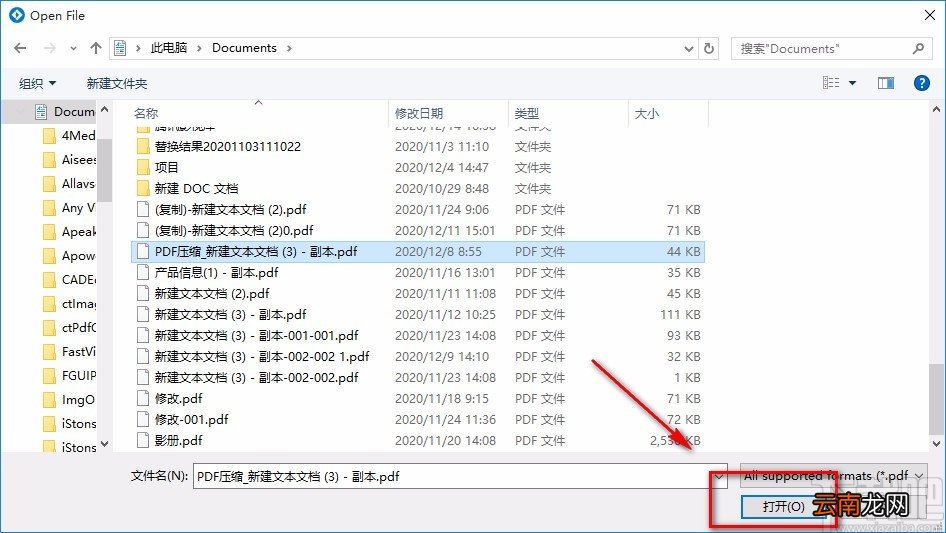The height and width of the screenshot is (533, 946).
Task: Select 4Med folder in navigation tree
Action: coord(69,135)
